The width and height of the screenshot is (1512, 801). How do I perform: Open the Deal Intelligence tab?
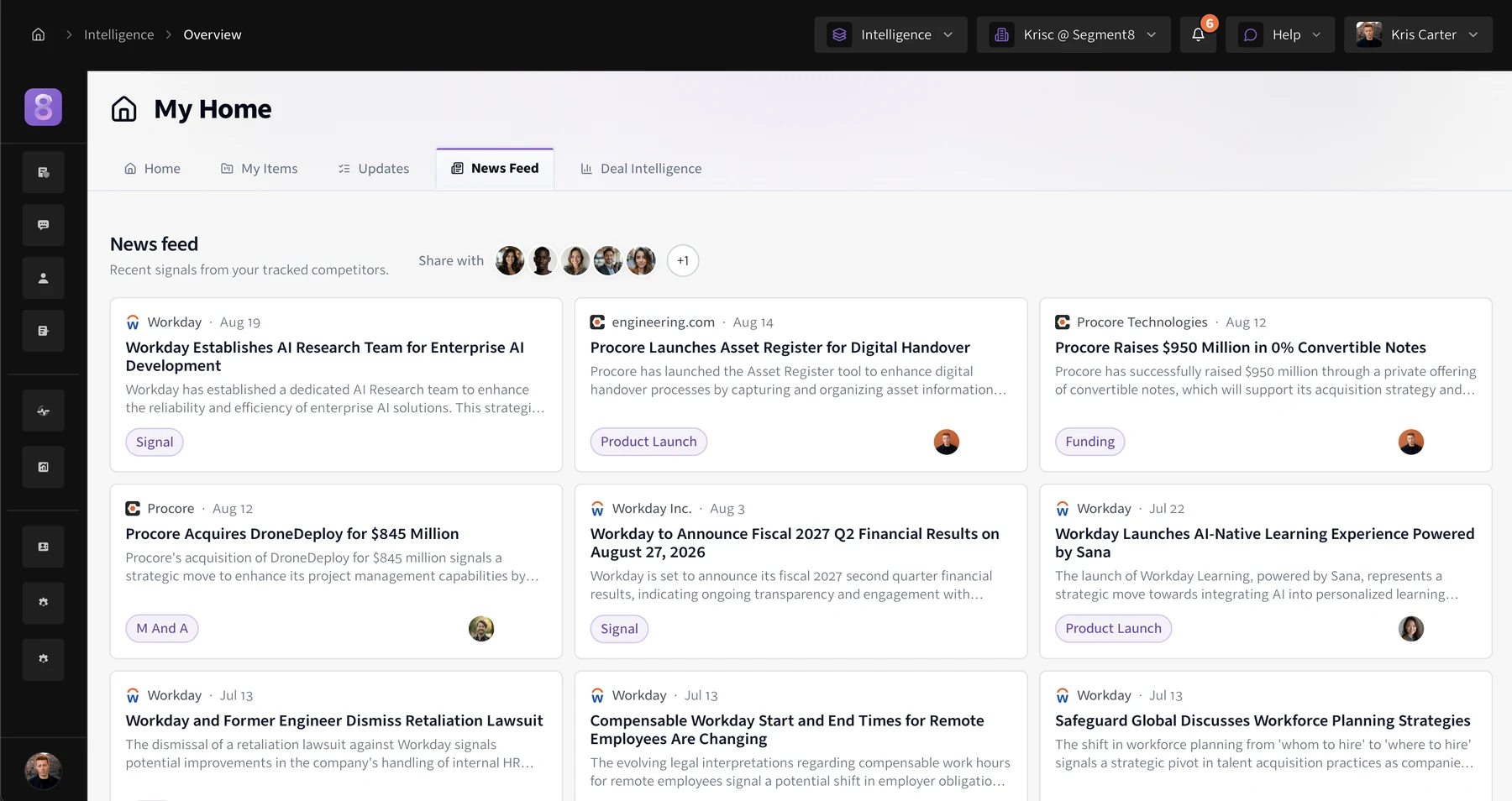point(641,169)
